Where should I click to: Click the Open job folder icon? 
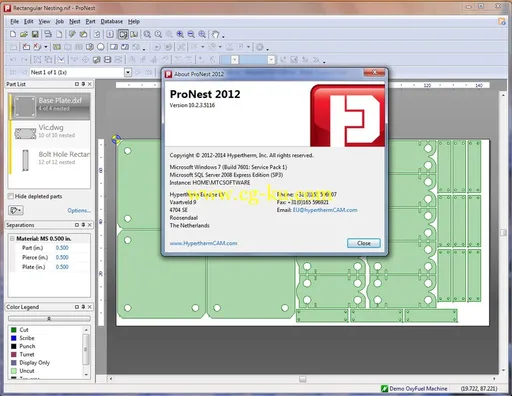coord(24,34)
